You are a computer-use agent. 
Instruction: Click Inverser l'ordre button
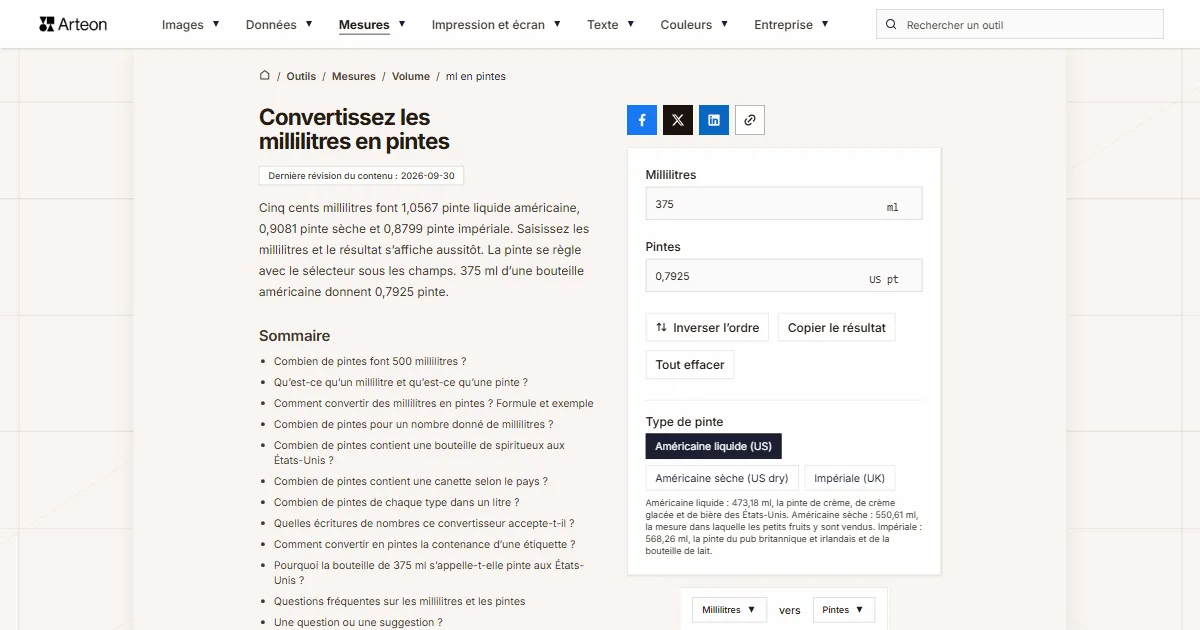707,328
